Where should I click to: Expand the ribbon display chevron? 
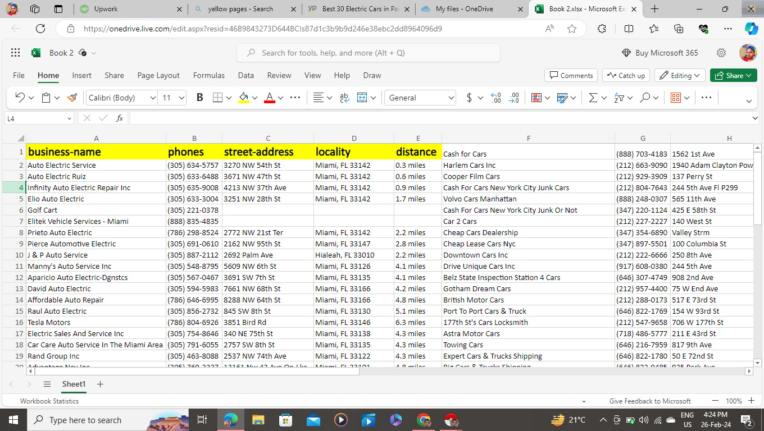749,101
